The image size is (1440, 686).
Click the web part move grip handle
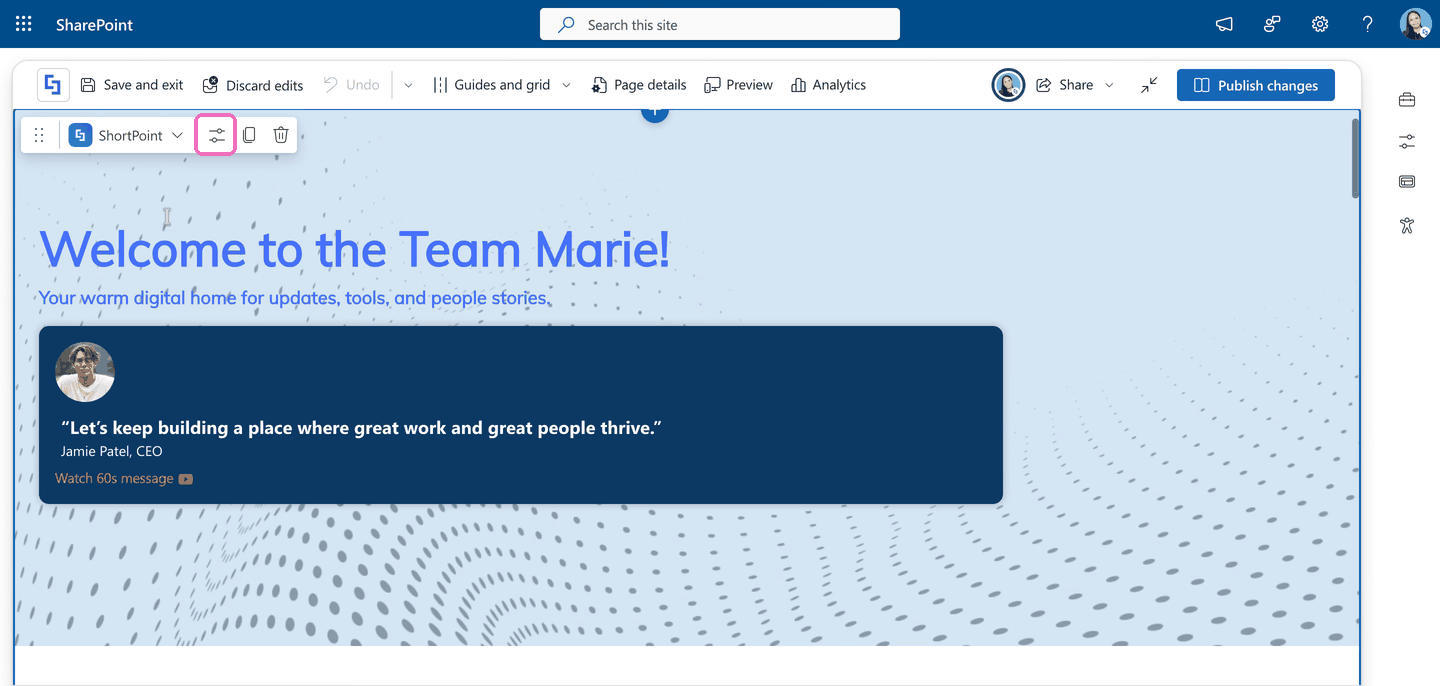click(39, 135)
